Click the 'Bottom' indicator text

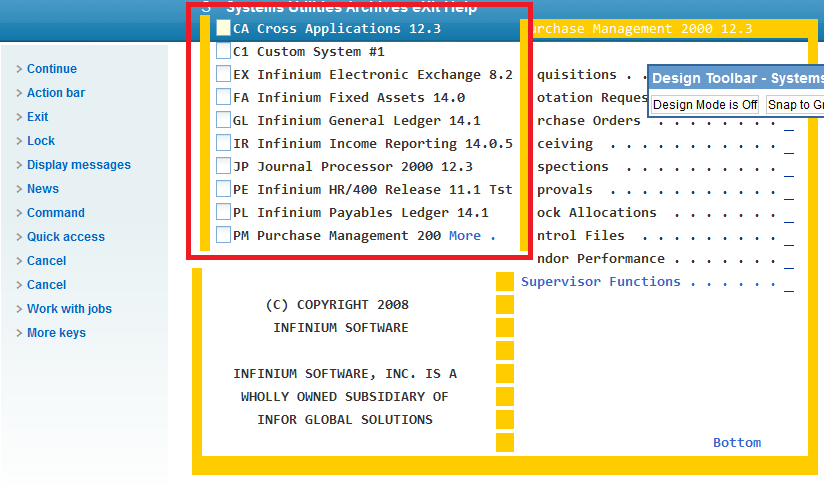[x=737, y=442]
